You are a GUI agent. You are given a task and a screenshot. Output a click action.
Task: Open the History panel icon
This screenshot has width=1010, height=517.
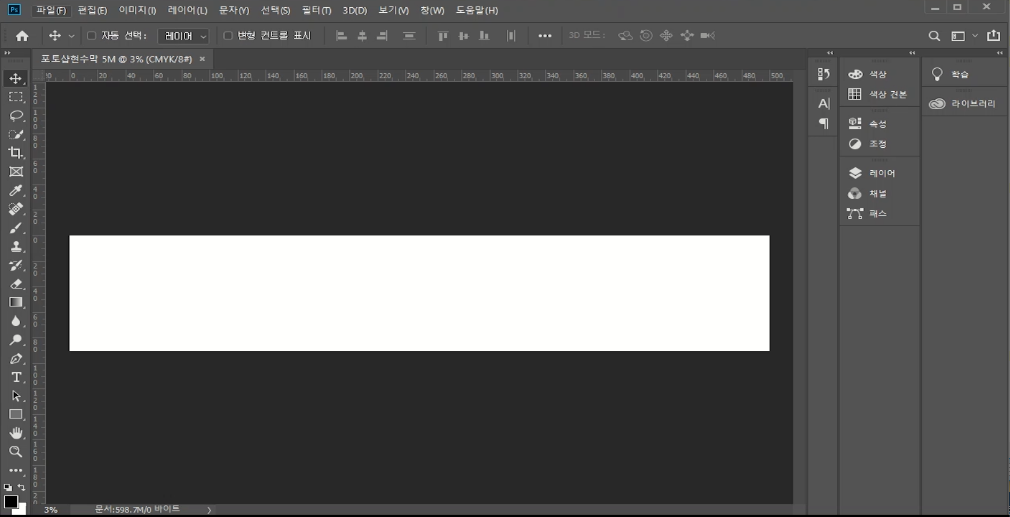click(823, 74)
